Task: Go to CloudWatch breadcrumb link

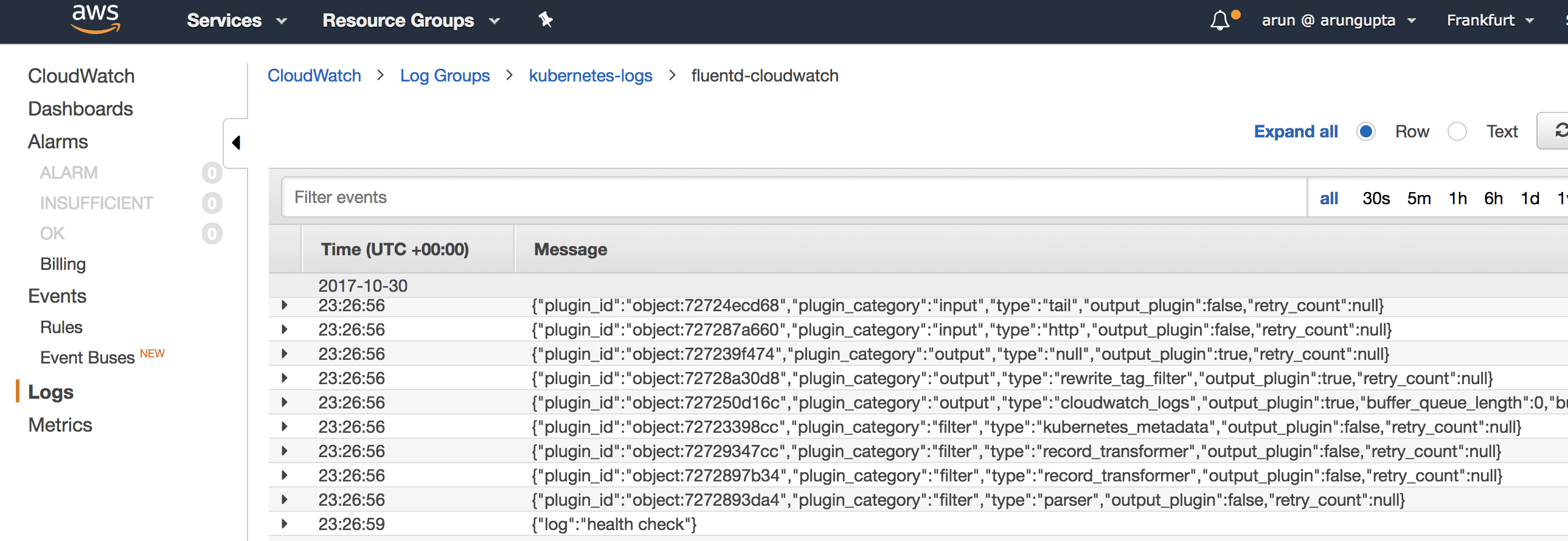Action: click(314, 75)
